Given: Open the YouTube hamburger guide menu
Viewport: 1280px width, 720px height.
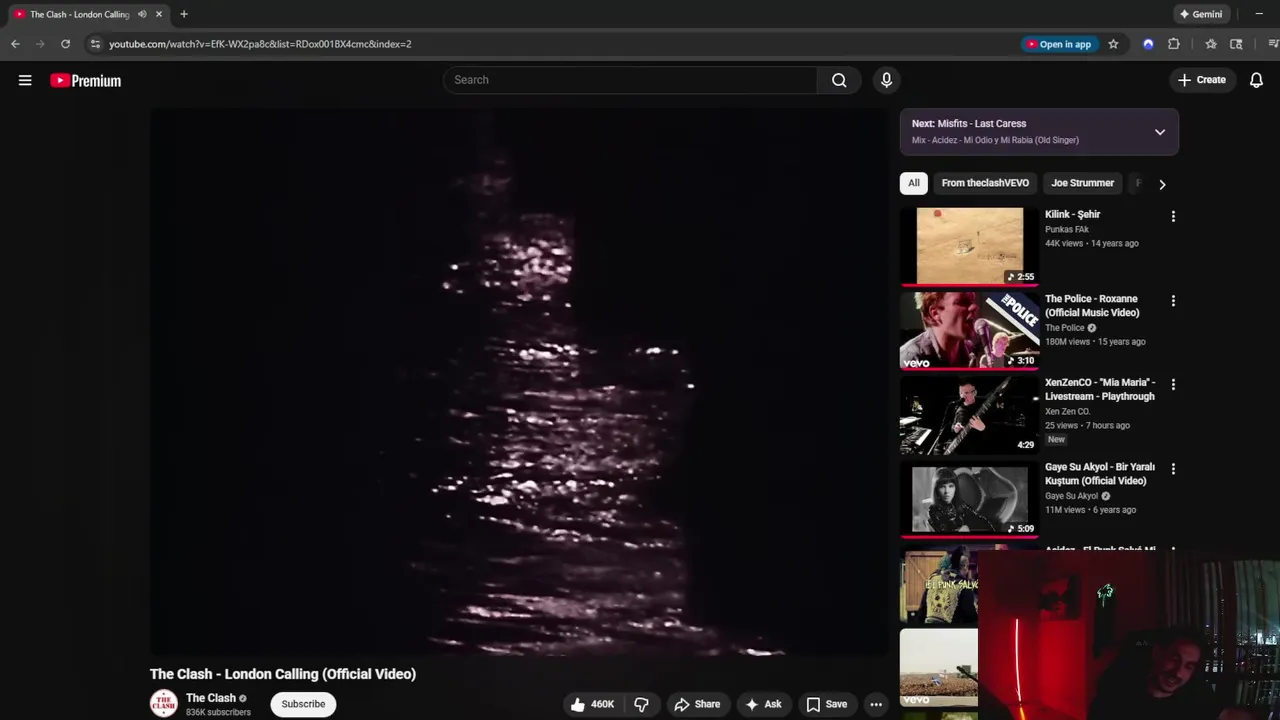Looking at the screenshot, I should 25,80.
